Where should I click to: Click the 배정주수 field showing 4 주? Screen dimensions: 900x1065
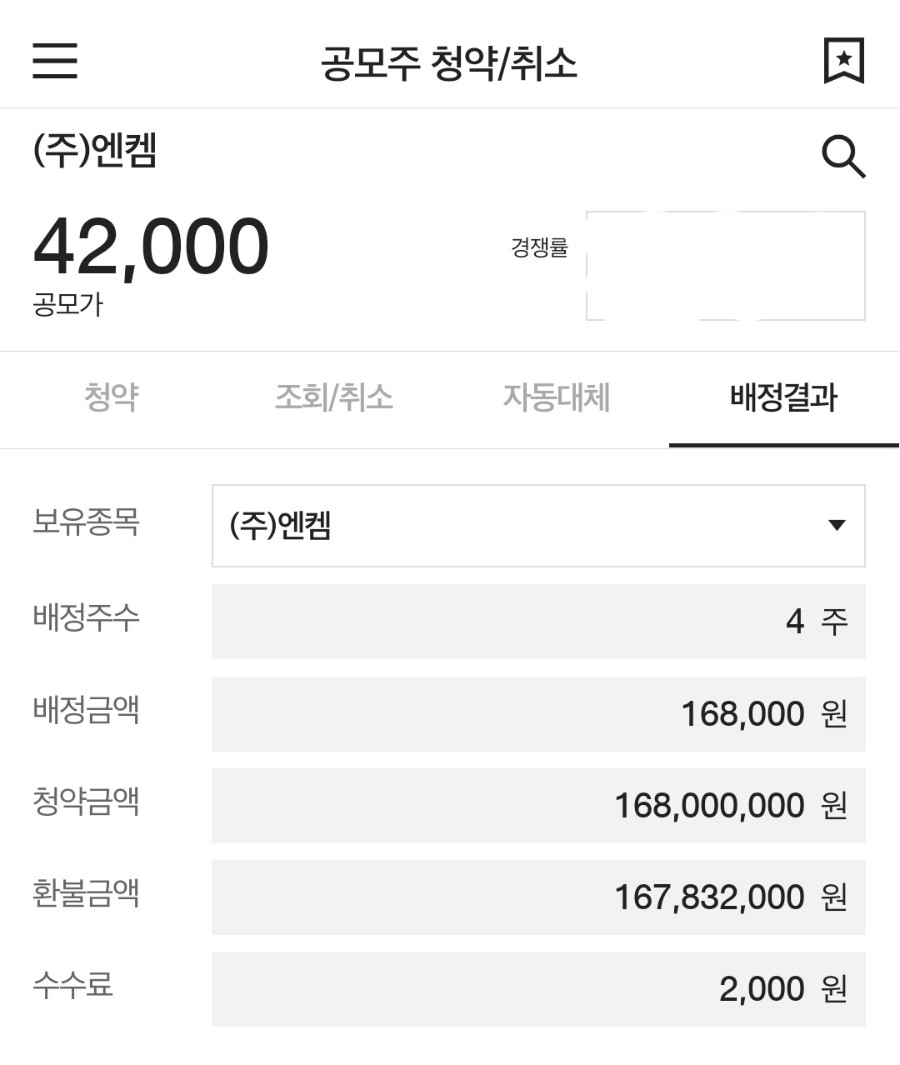539,621
